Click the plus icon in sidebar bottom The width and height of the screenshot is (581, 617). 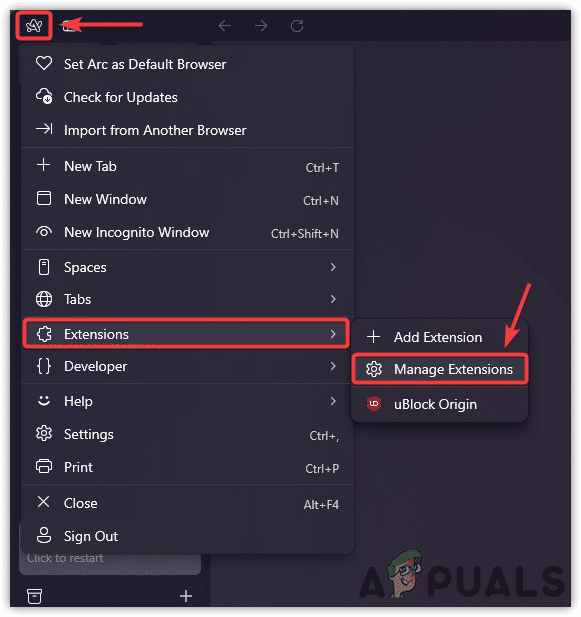[186, 596]
